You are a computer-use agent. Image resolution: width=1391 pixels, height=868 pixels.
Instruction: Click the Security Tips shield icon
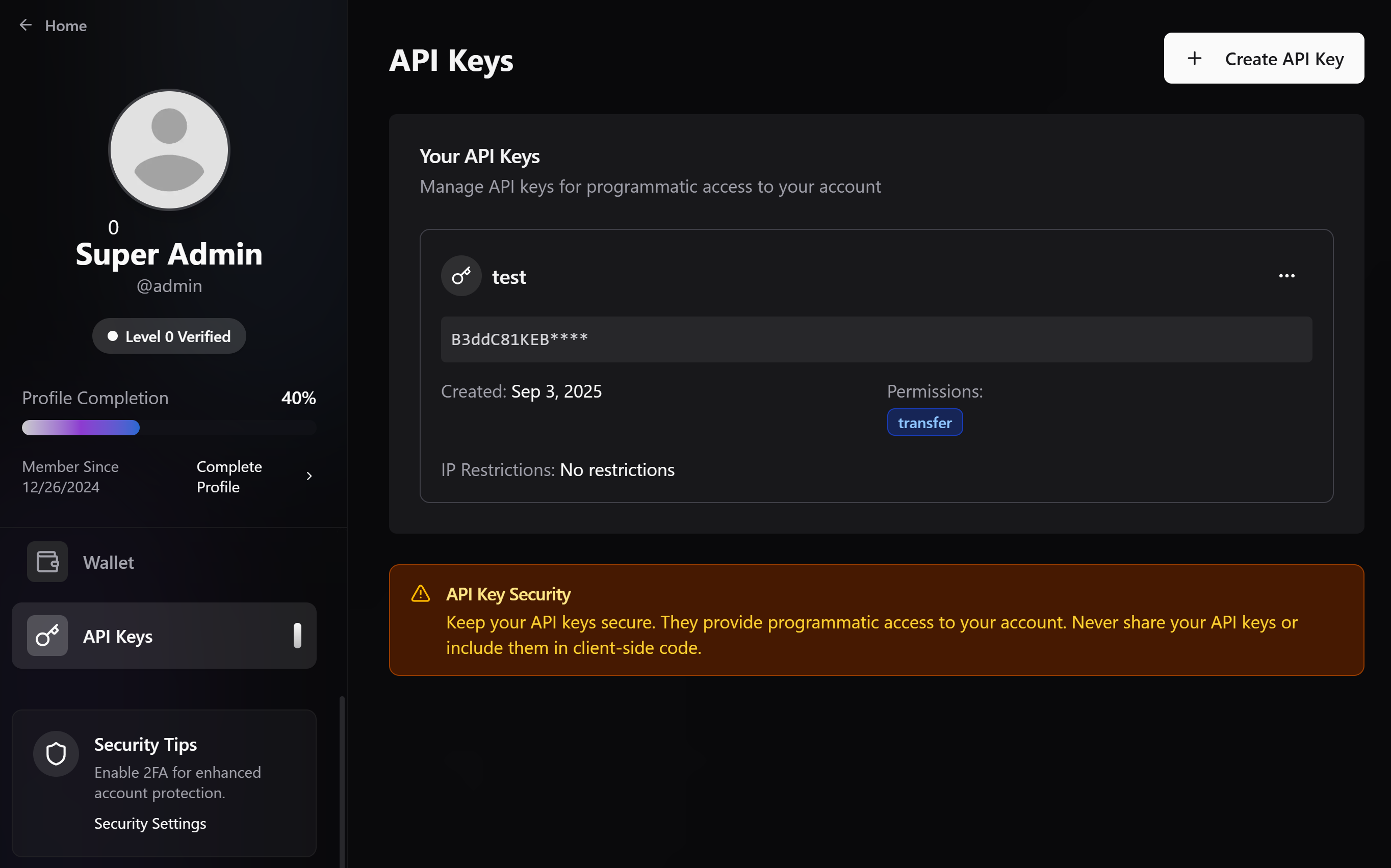point(55,753)
